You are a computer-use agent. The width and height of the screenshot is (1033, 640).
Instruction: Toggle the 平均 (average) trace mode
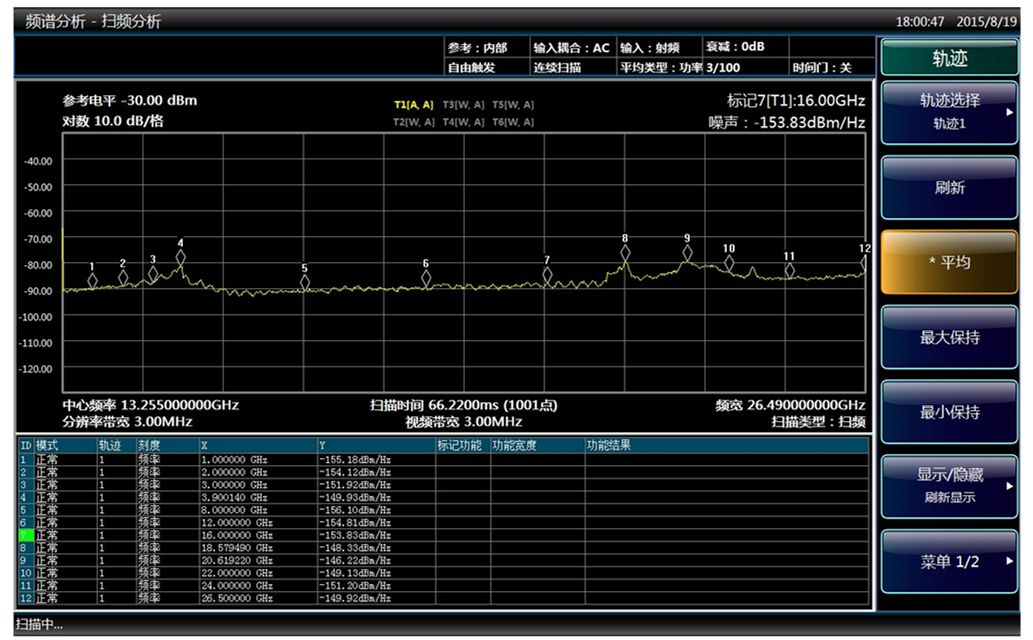click(949, 262)
